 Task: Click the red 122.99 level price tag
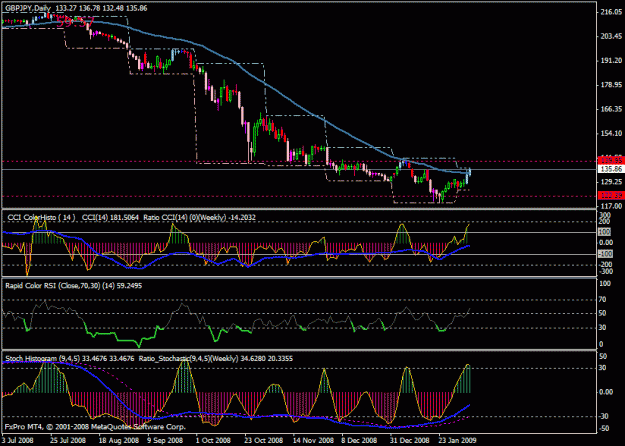tap(611, 195)
